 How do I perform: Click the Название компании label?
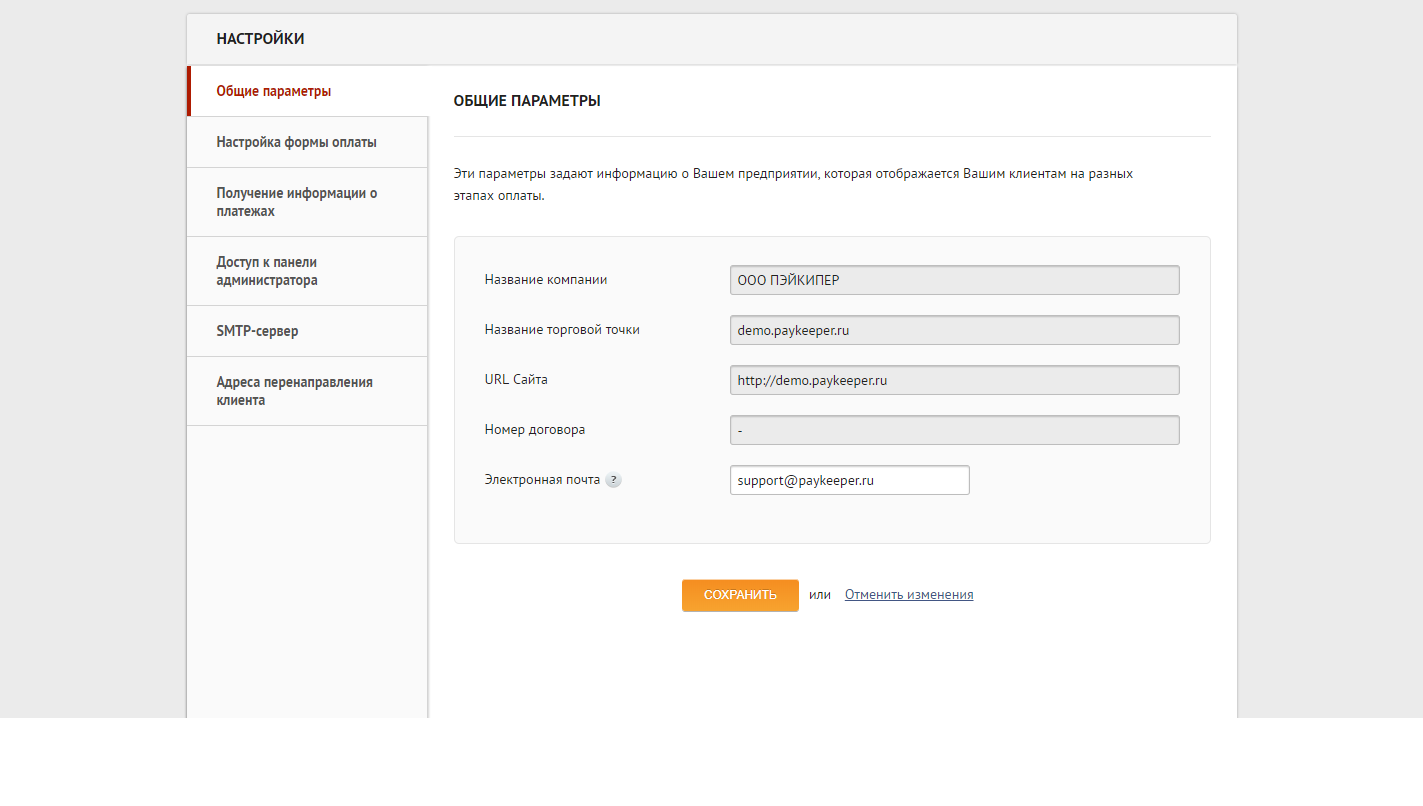[545, 279]
